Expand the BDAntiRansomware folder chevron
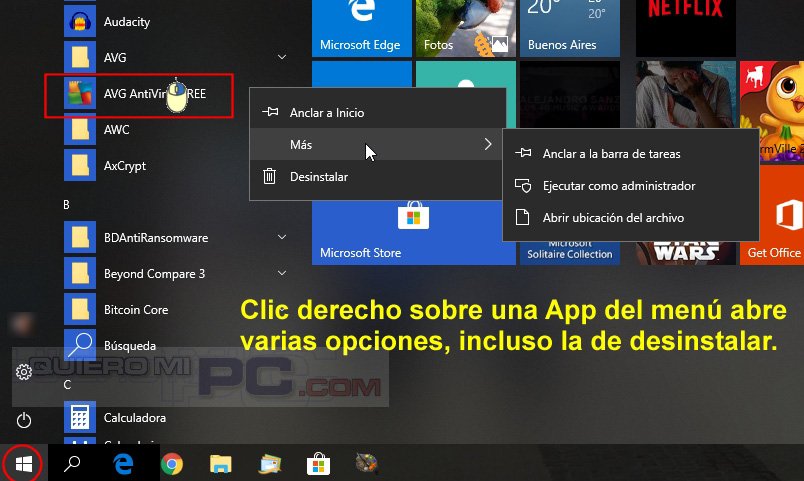Screen dimensions: 804x481 coord(282,237)
